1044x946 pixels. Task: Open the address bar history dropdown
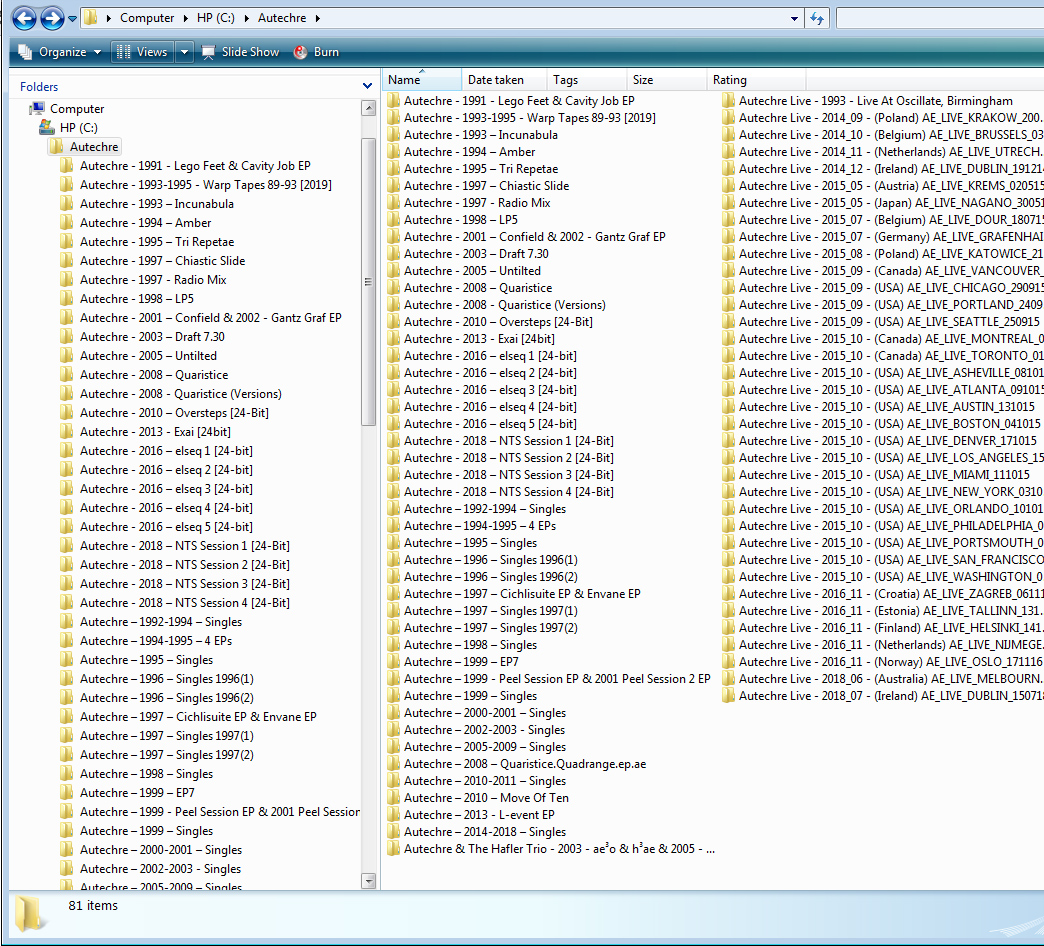coord(794,19)
